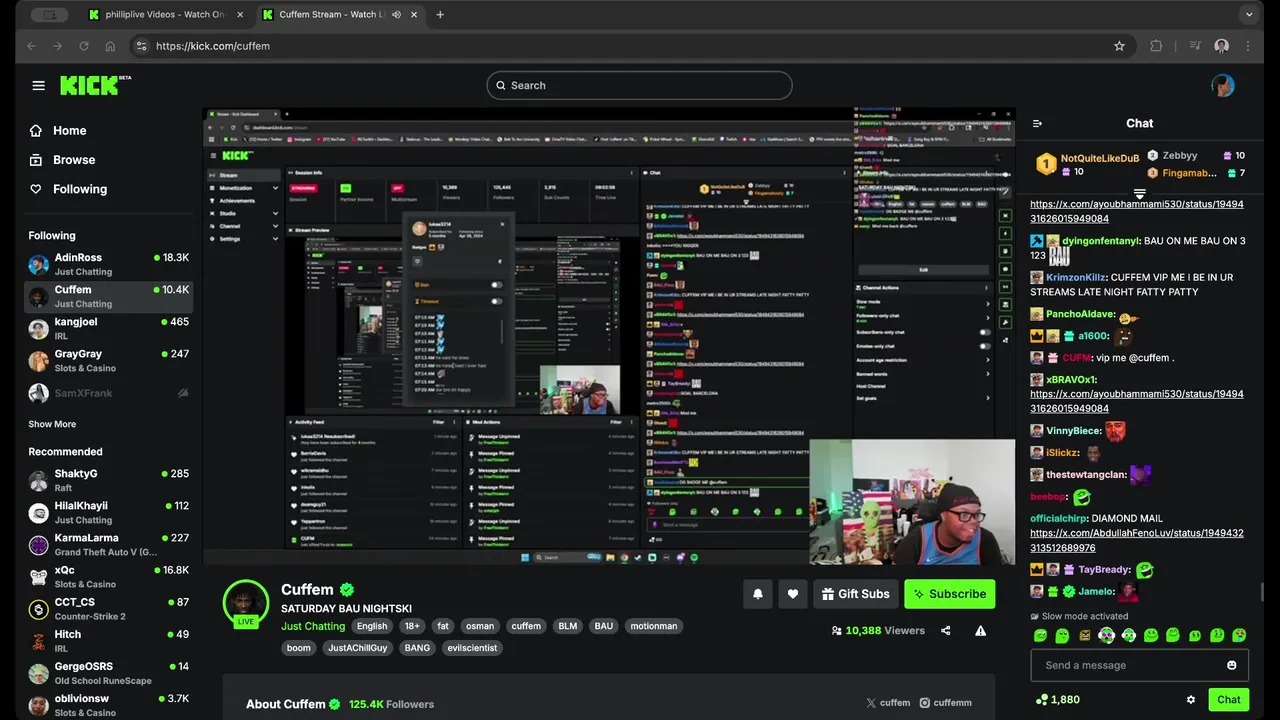Expand Show More in Following list
Image resolution: width=1280 pixels, height=720 pixels.
[x=52, y=424]
